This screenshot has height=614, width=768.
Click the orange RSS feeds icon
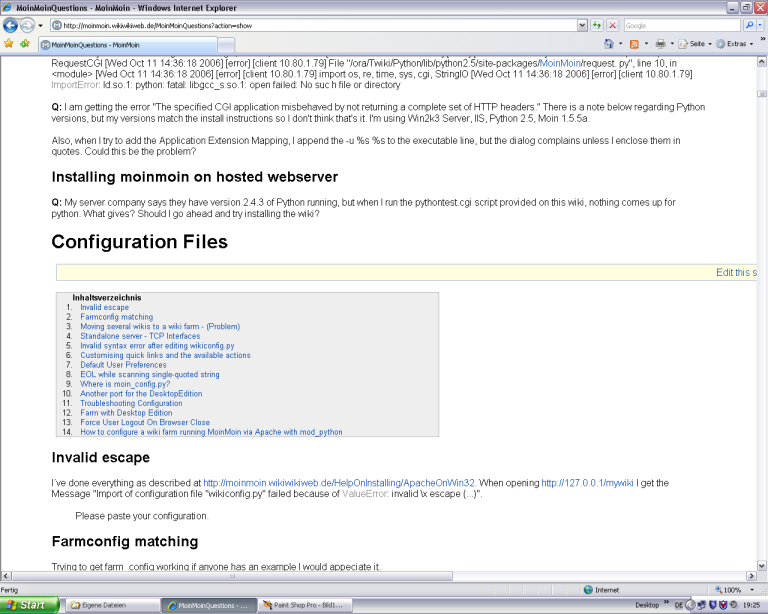(634, 44)
